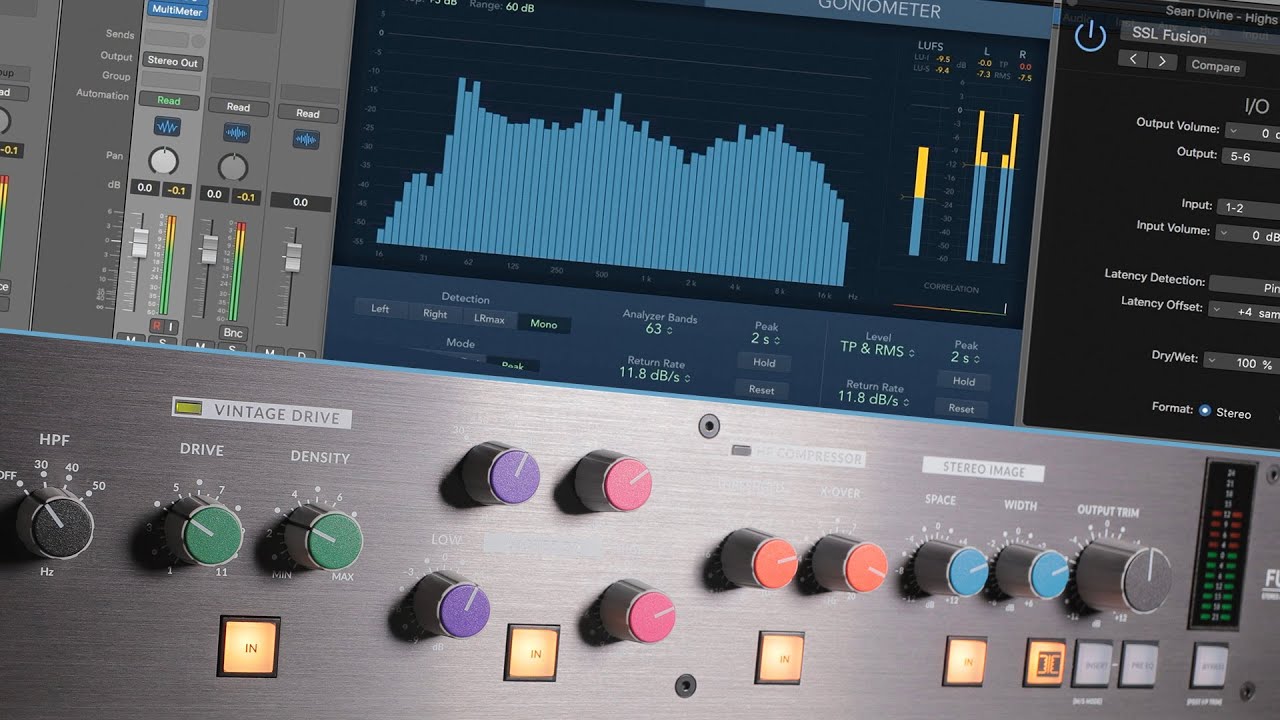Image resolution: width=1280 pixels, height=720 pixels.
Task: Click the pan knob on the Bnc strip
Action: click(x=232, y=166)
